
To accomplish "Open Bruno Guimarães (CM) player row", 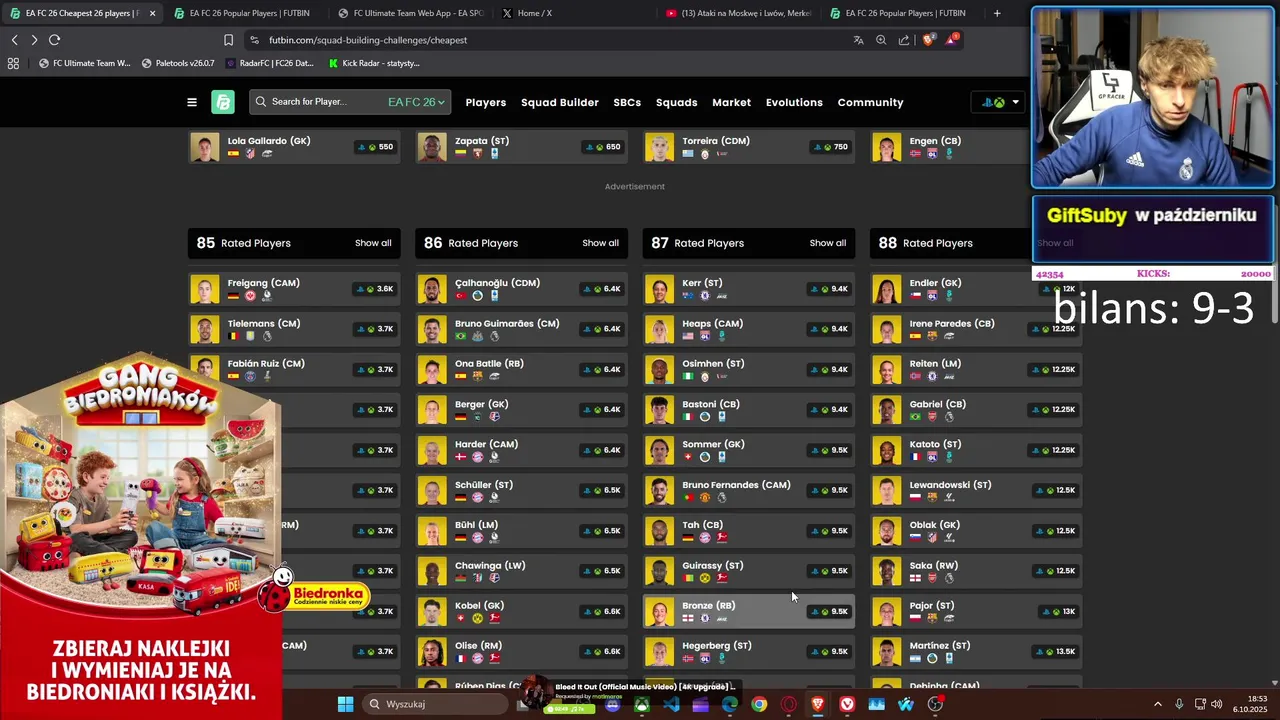I will pyautogui.click(x=521, y=329).
